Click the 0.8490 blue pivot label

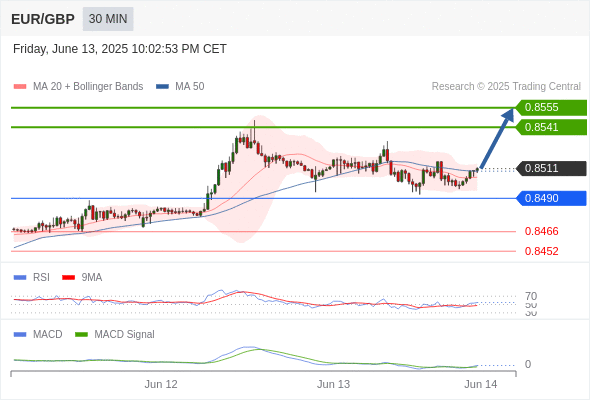tap(551, 198)
